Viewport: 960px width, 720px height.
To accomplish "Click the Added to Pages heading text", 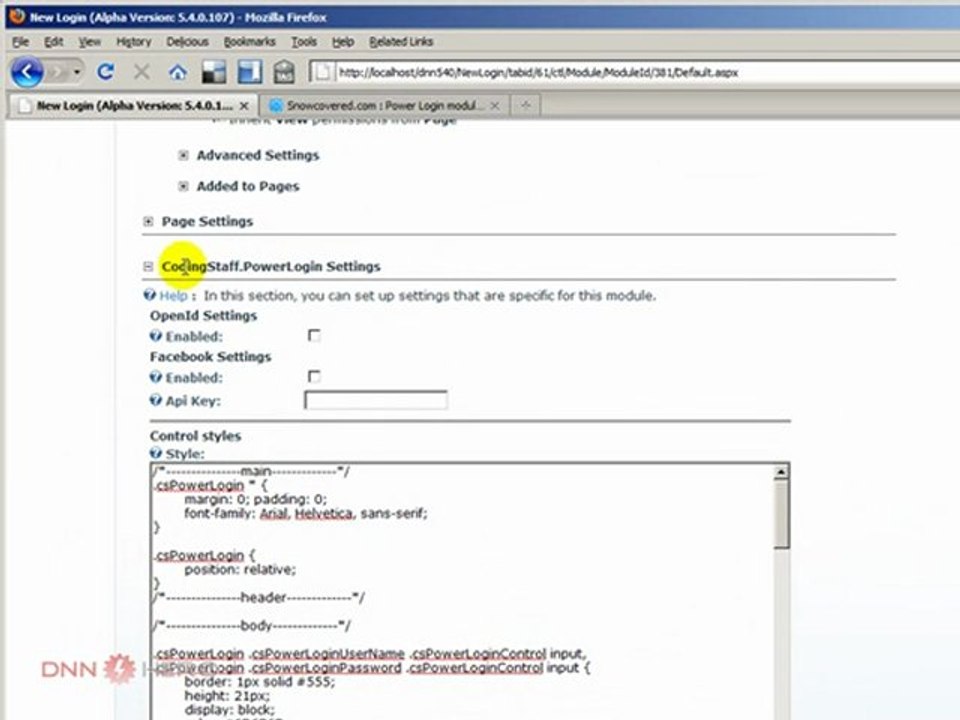I will point(248,186).
